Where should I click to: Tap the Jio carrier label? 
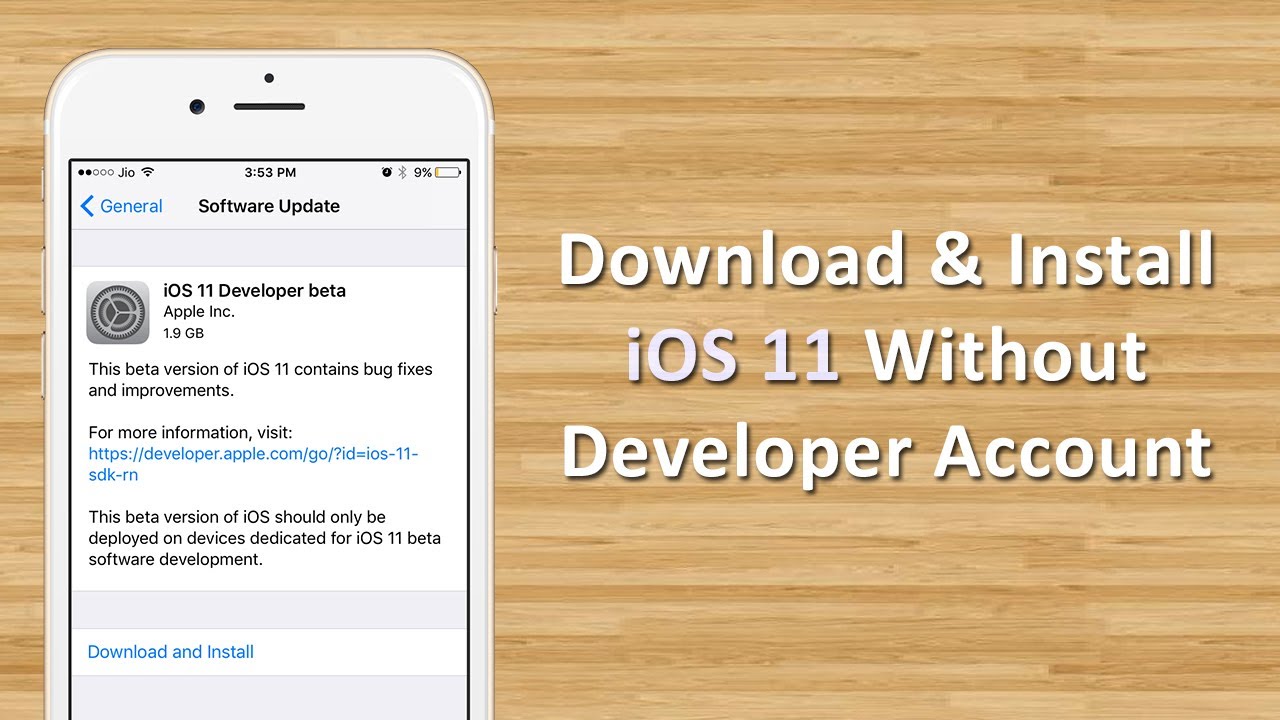[x=127, y=172]
